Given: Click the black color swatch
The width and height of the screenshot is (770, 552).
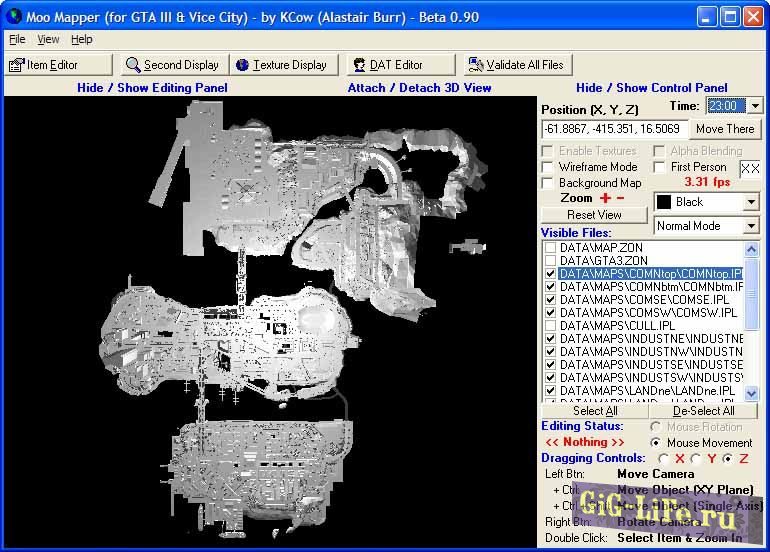Looking at the screenshot, I should 664,202.
